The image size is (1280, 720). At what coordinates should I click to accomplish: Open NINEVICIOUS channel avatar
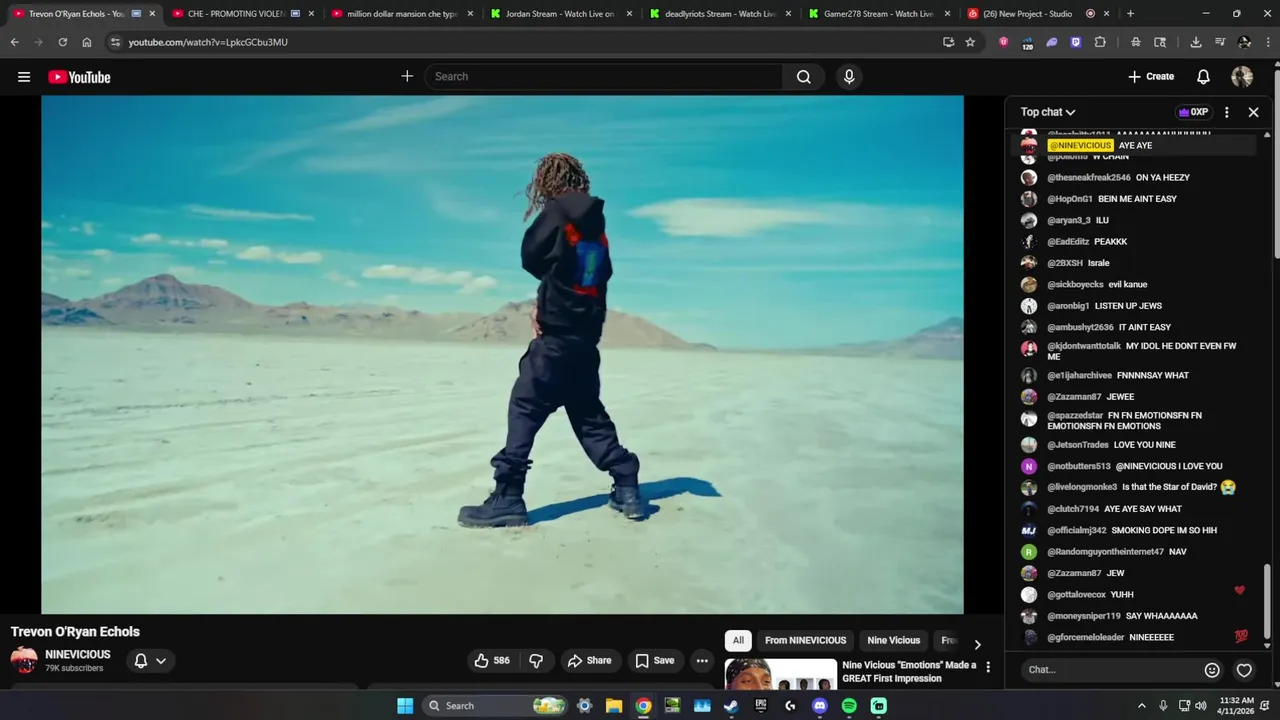pyautogui.click(x=24, y=660)
